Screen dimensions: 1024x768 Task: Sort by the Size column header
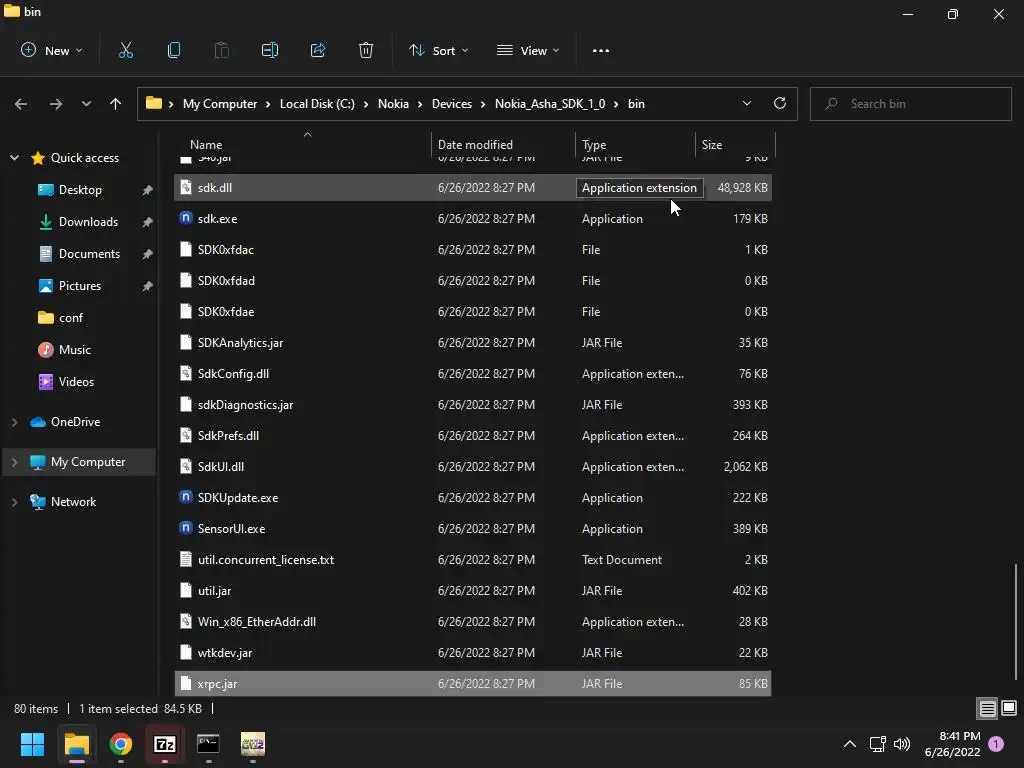click(712, 144)
